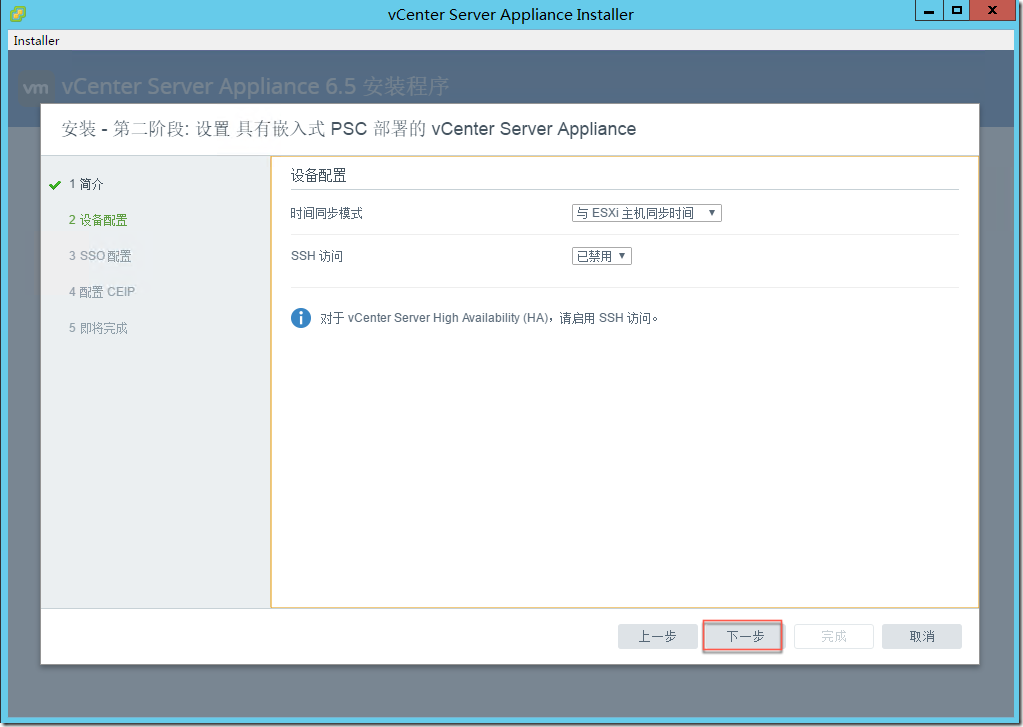Click the 时间同步模式 label
The width and height of the screenshot is (1023, 727).
point(326,213)
